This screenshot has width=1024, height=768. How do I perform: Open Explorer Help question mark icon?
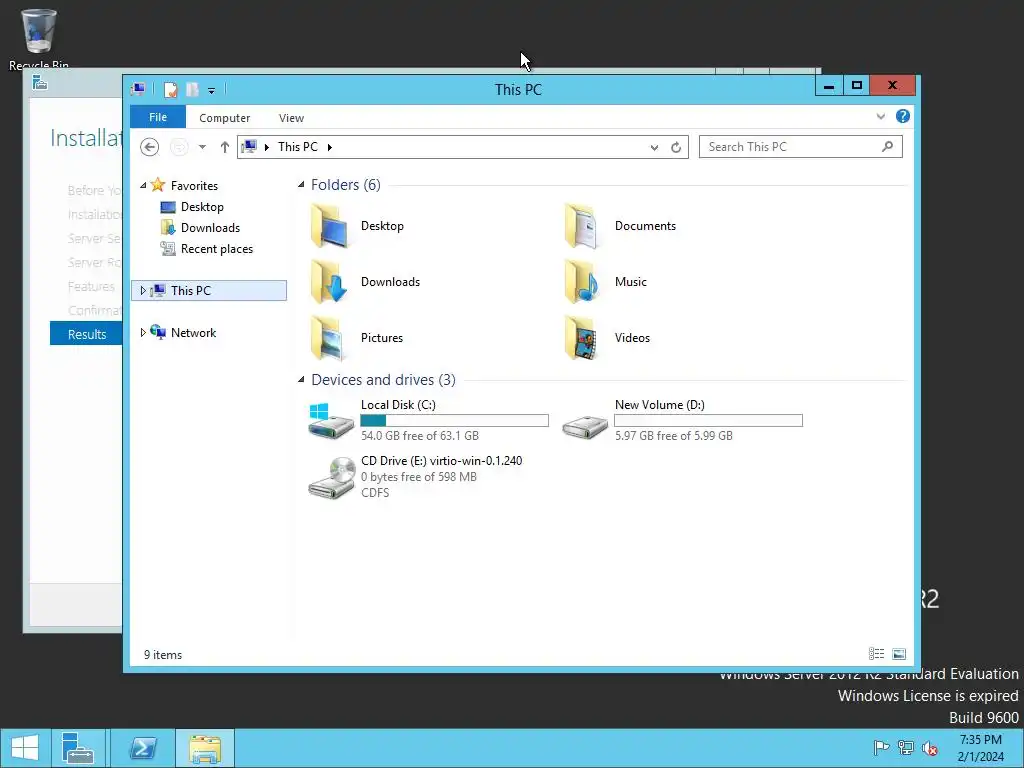pyautogui.click(x=903, y=116)
